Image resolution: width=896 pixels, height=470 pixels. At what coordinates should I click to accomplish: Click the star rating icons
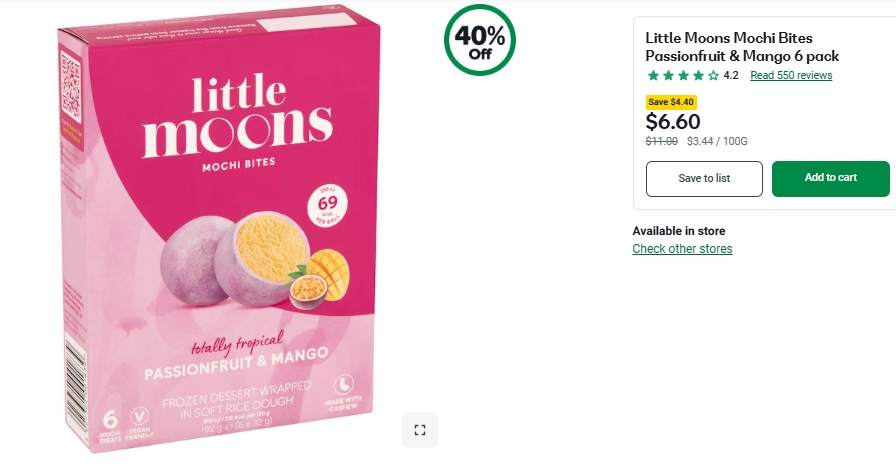(683, 76)
